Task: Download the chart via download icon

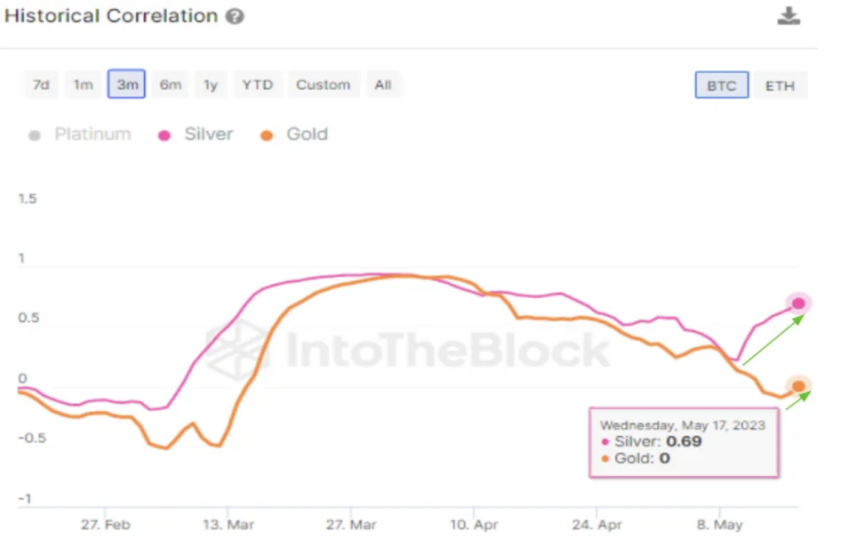Action: click(x=788, y=16)
